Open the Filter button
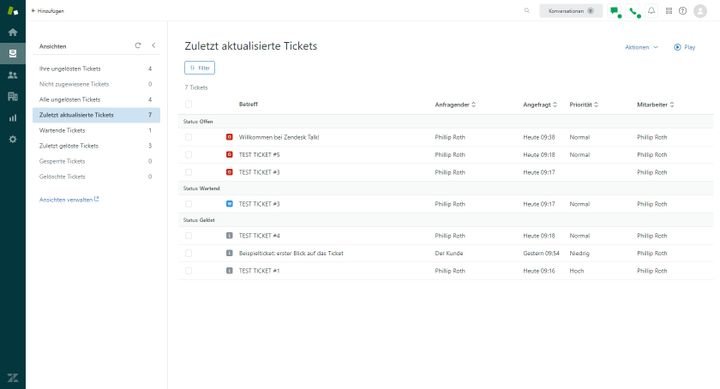This screenshot has width=720, height=389. [199, 68]
